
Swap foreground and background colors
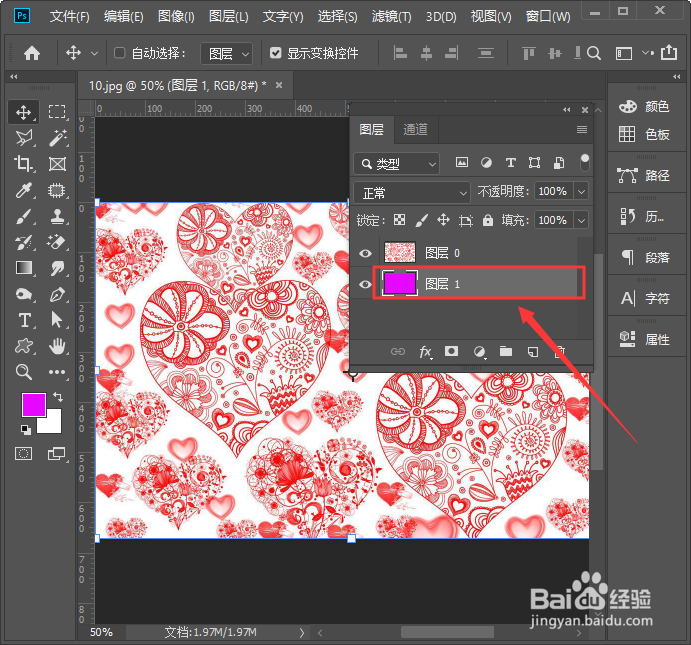[58, 397]
